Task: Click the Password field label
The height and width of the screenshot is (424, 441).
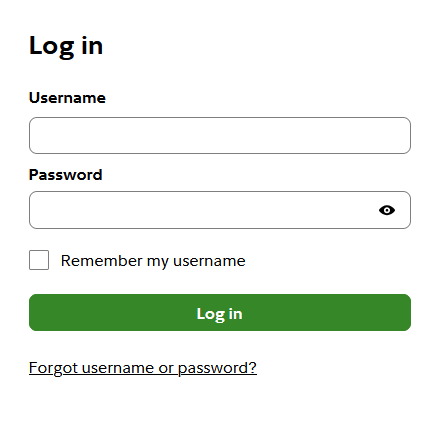Action: pos(66,175)
